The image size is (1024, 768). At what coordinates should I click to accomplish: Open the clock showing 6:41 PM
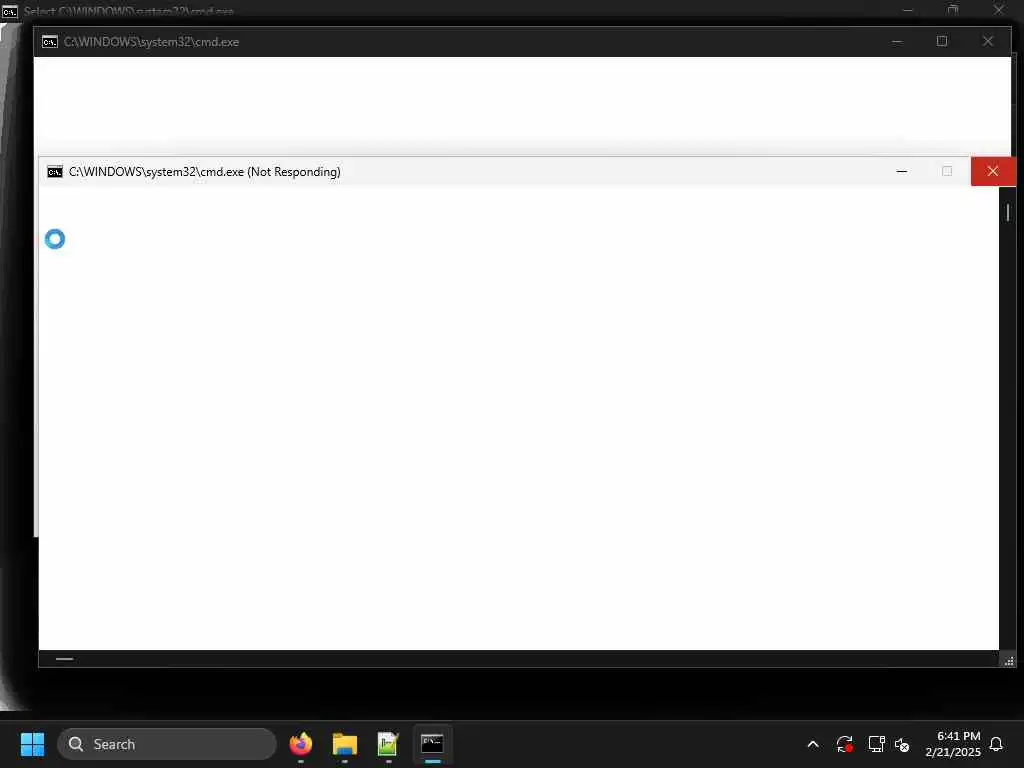click(953, 744)
